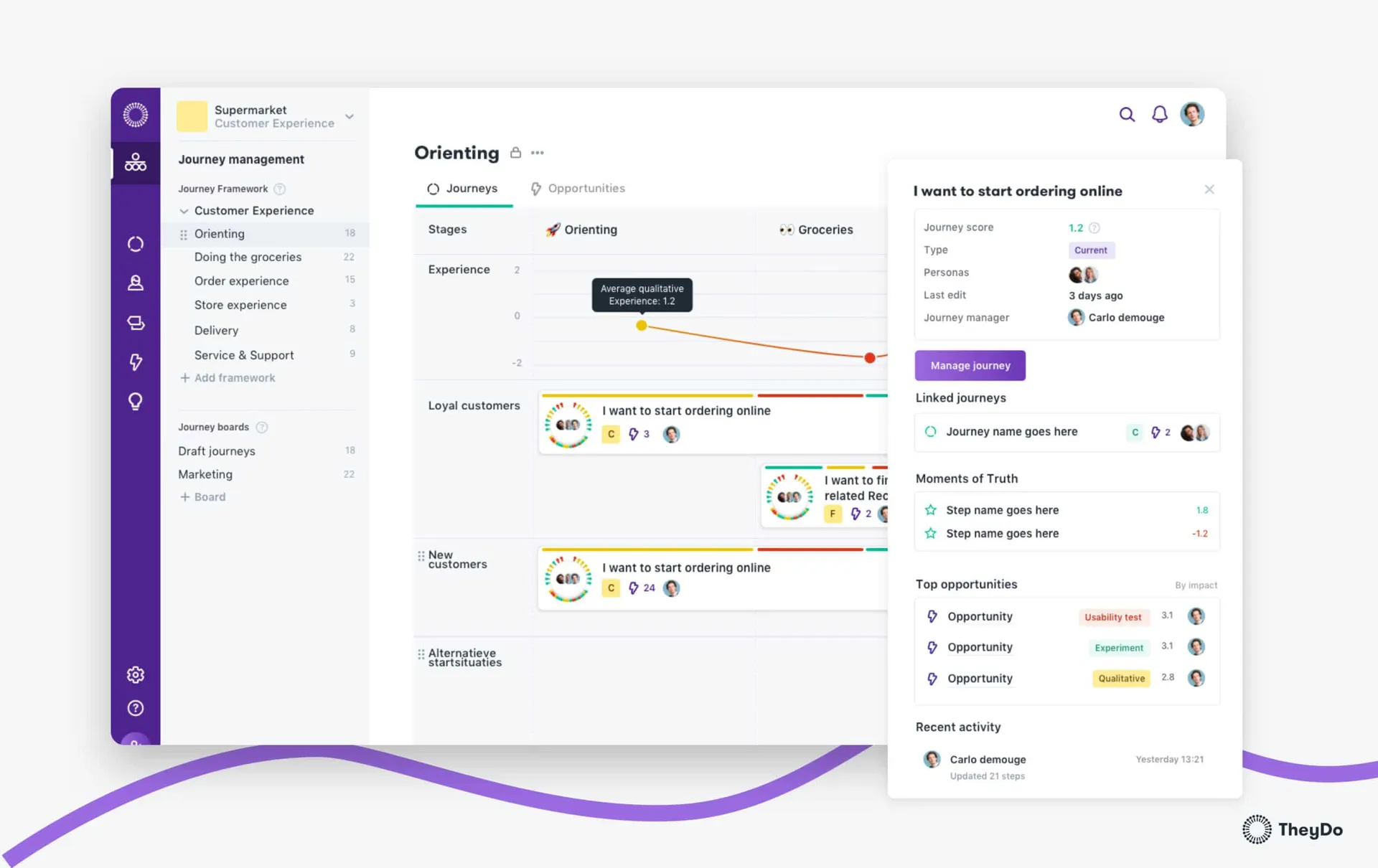Viewport: 1378px width, 868px height.
Task: Click the Journey boards info icon
Action: click(262, 427)
